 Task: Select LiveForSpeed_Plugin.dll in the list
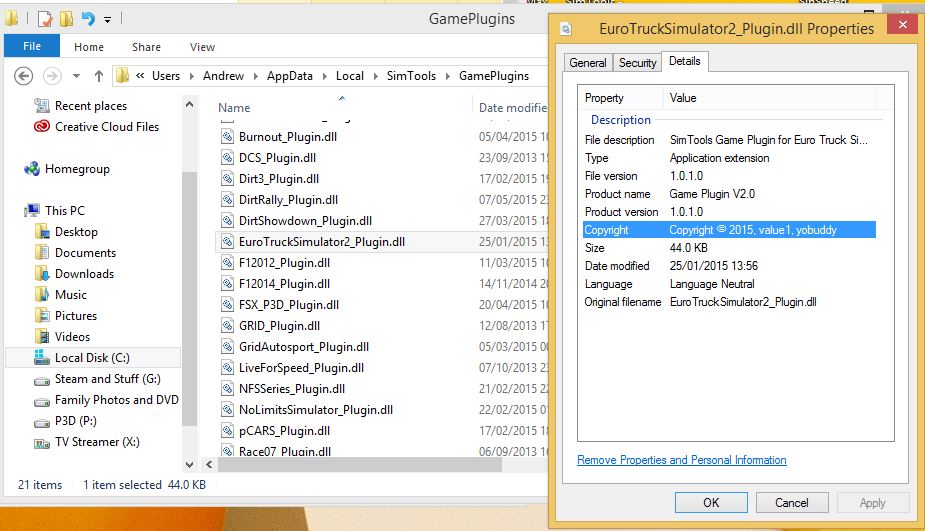click(301, 368)
